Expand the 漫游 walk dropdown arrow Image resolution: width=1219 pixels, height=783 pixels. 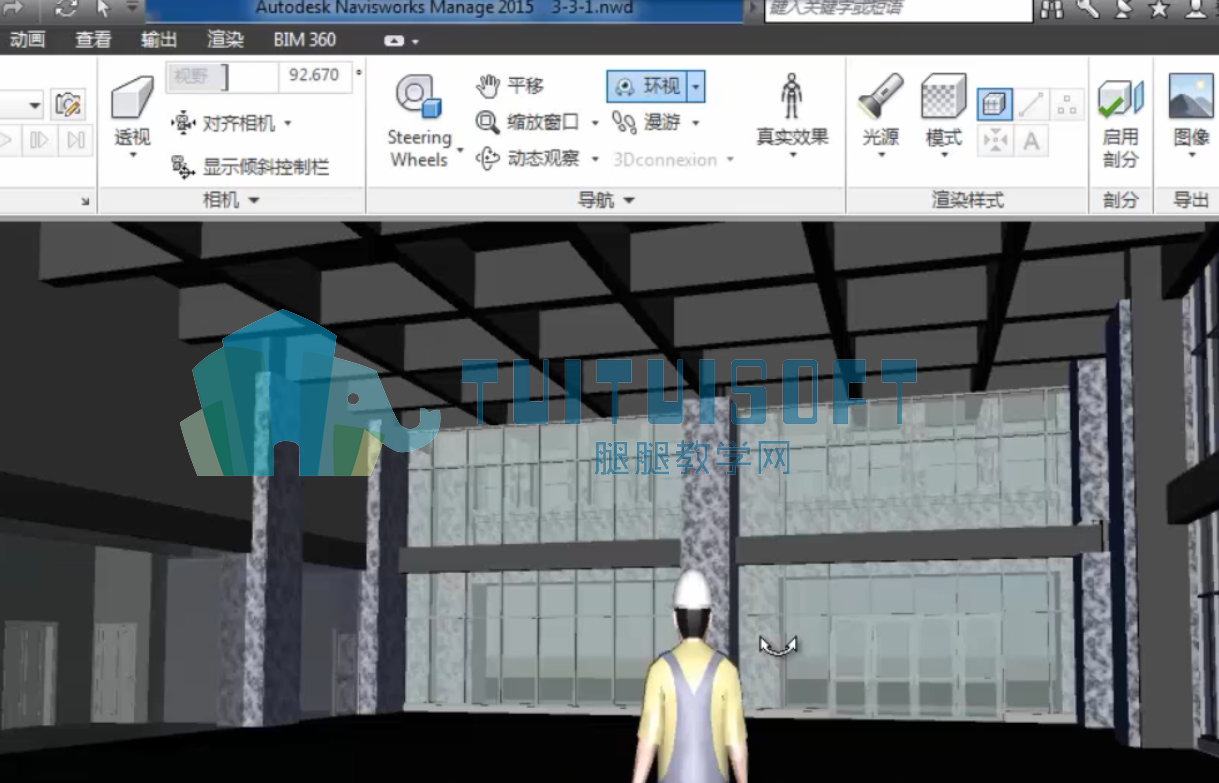(695, 123)
